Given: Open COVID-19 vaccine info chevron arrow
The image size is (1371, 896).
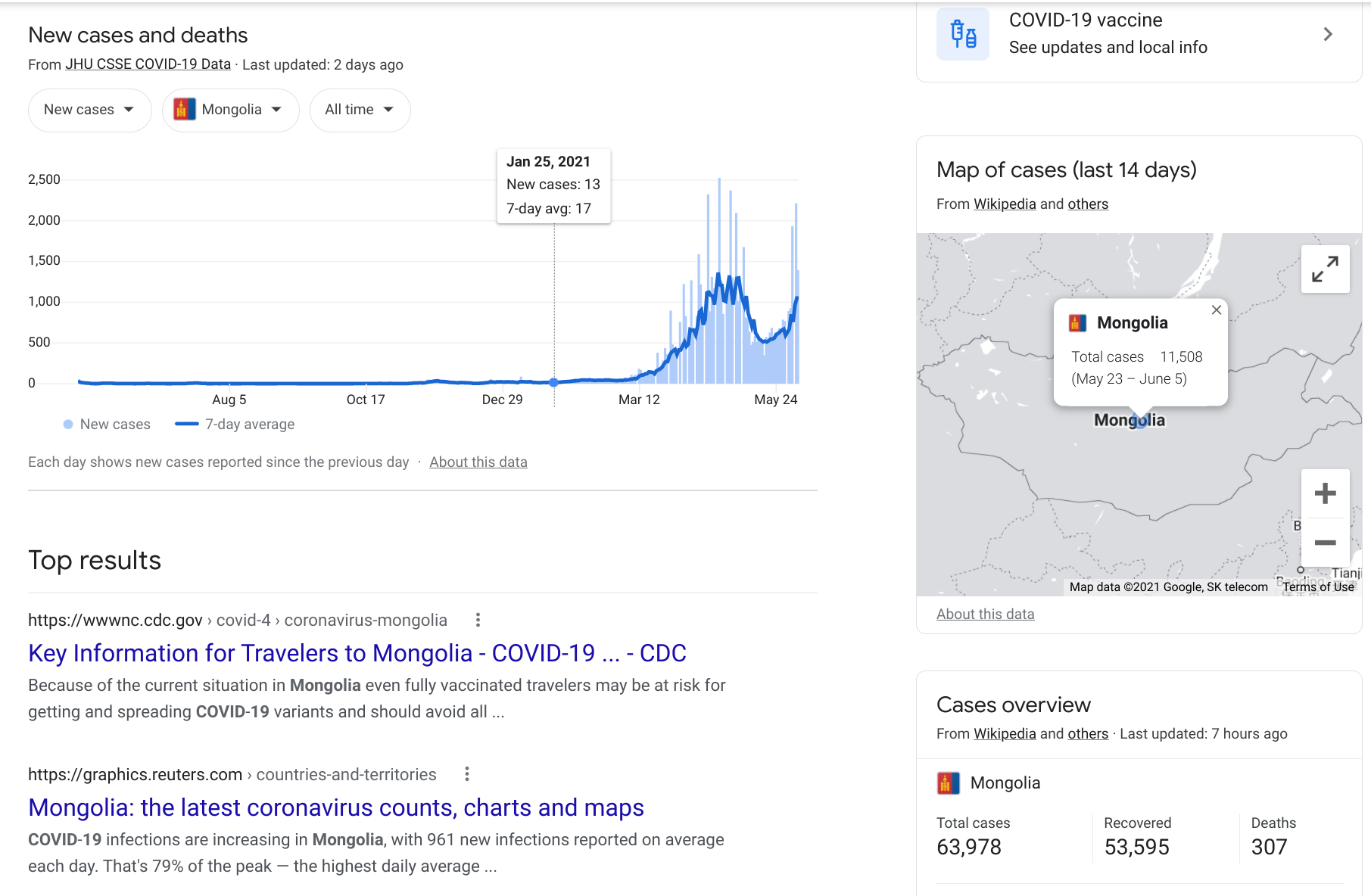Looking at the screenshot, I should 1328,34.
